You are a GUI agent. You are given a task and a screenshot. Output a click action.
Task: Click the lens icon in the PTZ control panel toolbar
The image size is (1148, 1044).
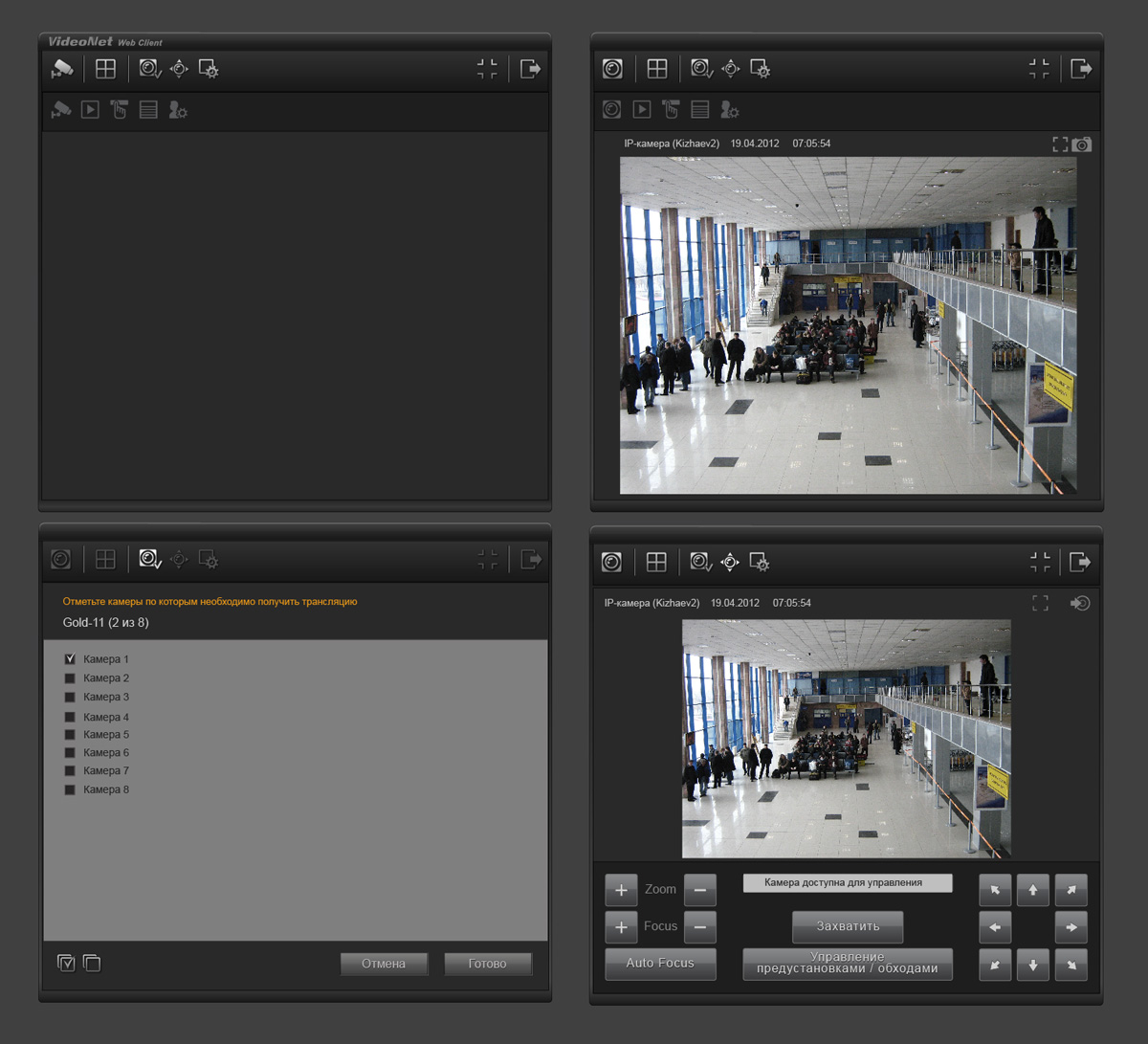[612, 562]
